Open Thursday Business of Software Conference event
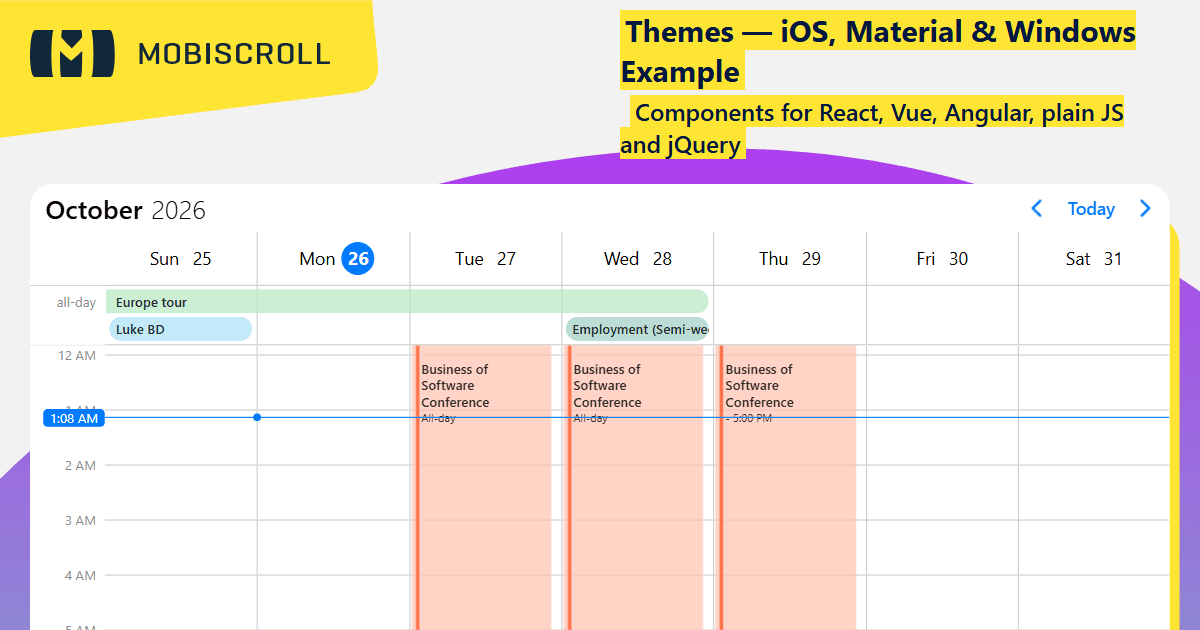This screenshot has height=630, width=1200. (787, 487)
